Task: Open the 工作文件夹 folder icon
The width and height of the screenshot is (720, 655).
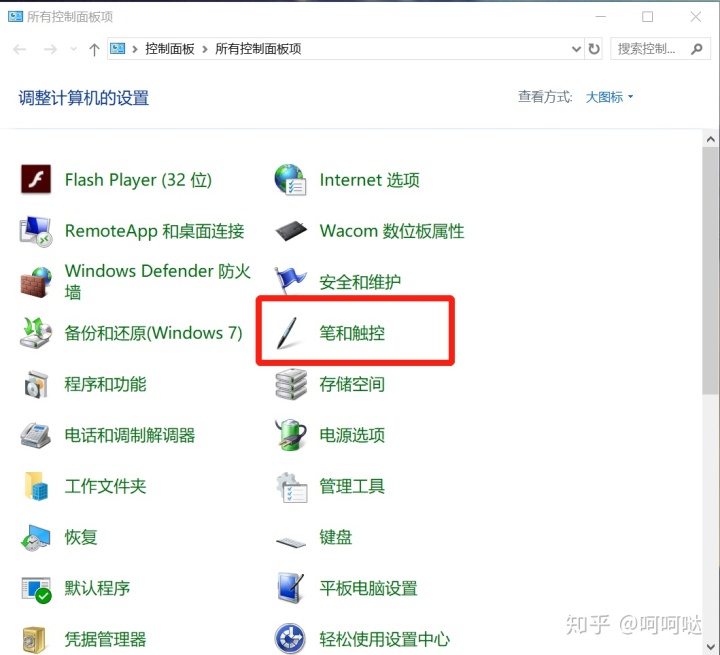Action: pyautogui.click(x=36, y=486)
